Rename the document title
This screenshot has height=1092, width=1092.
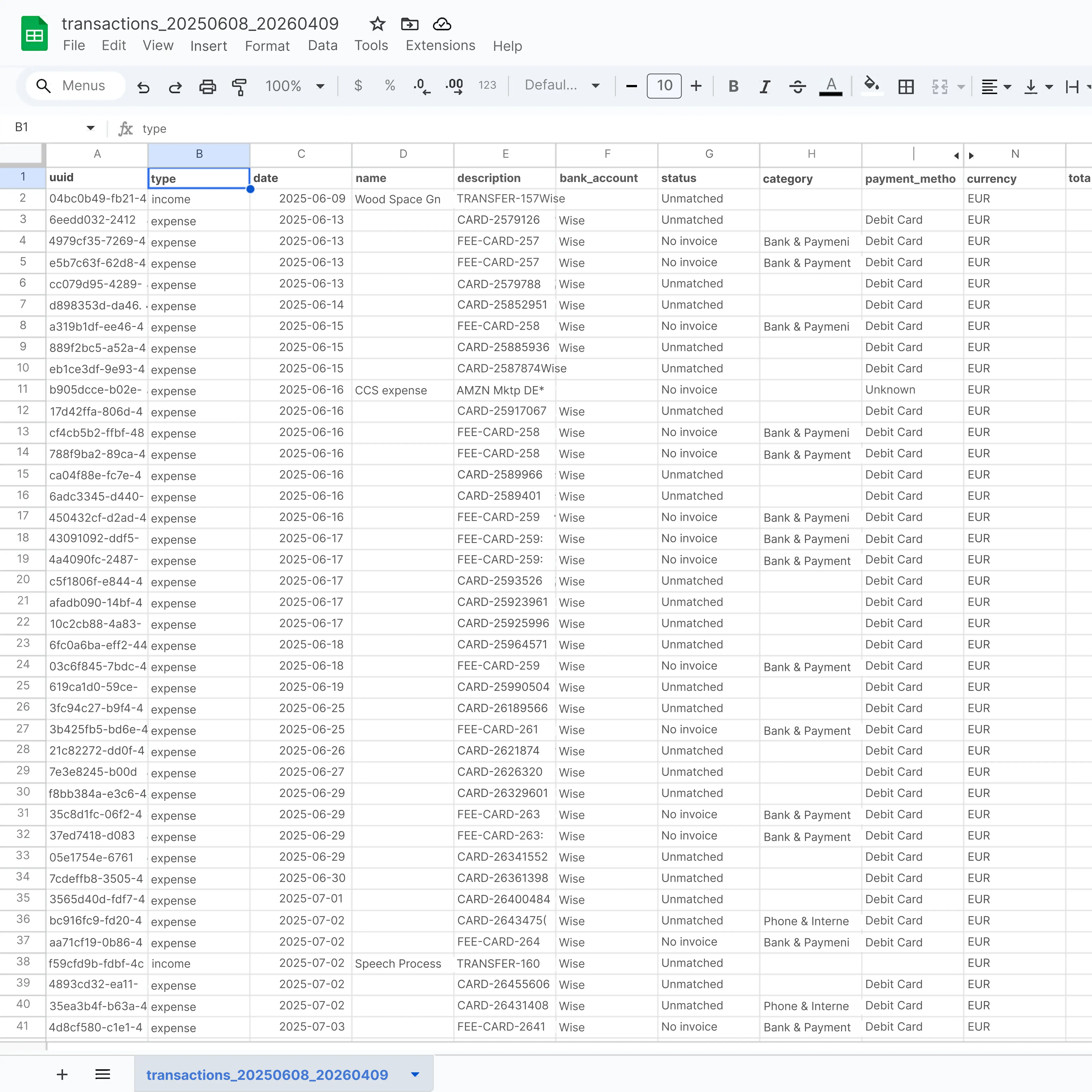200,24
